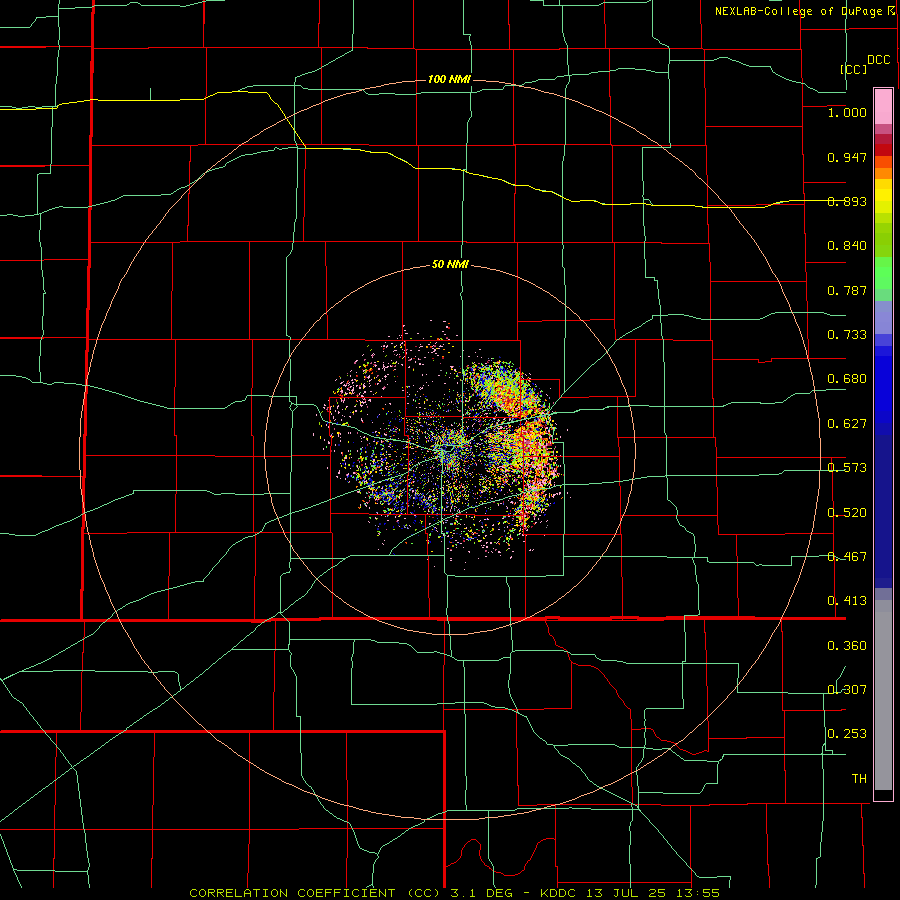Click the 0.680 color scale value
The image size is (900, 900).
click(847, 379)
